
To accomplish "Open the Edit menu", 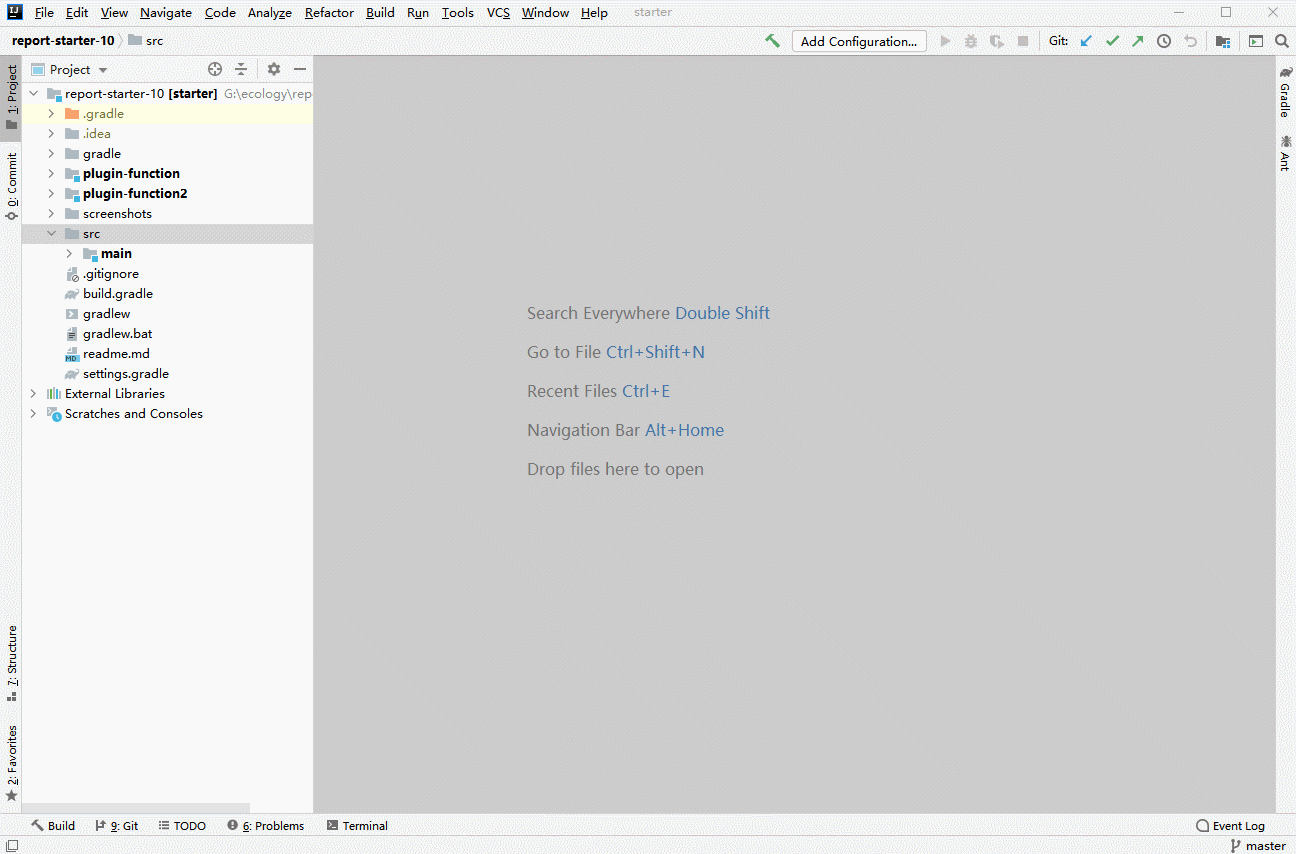I will (x=77, y=12).
